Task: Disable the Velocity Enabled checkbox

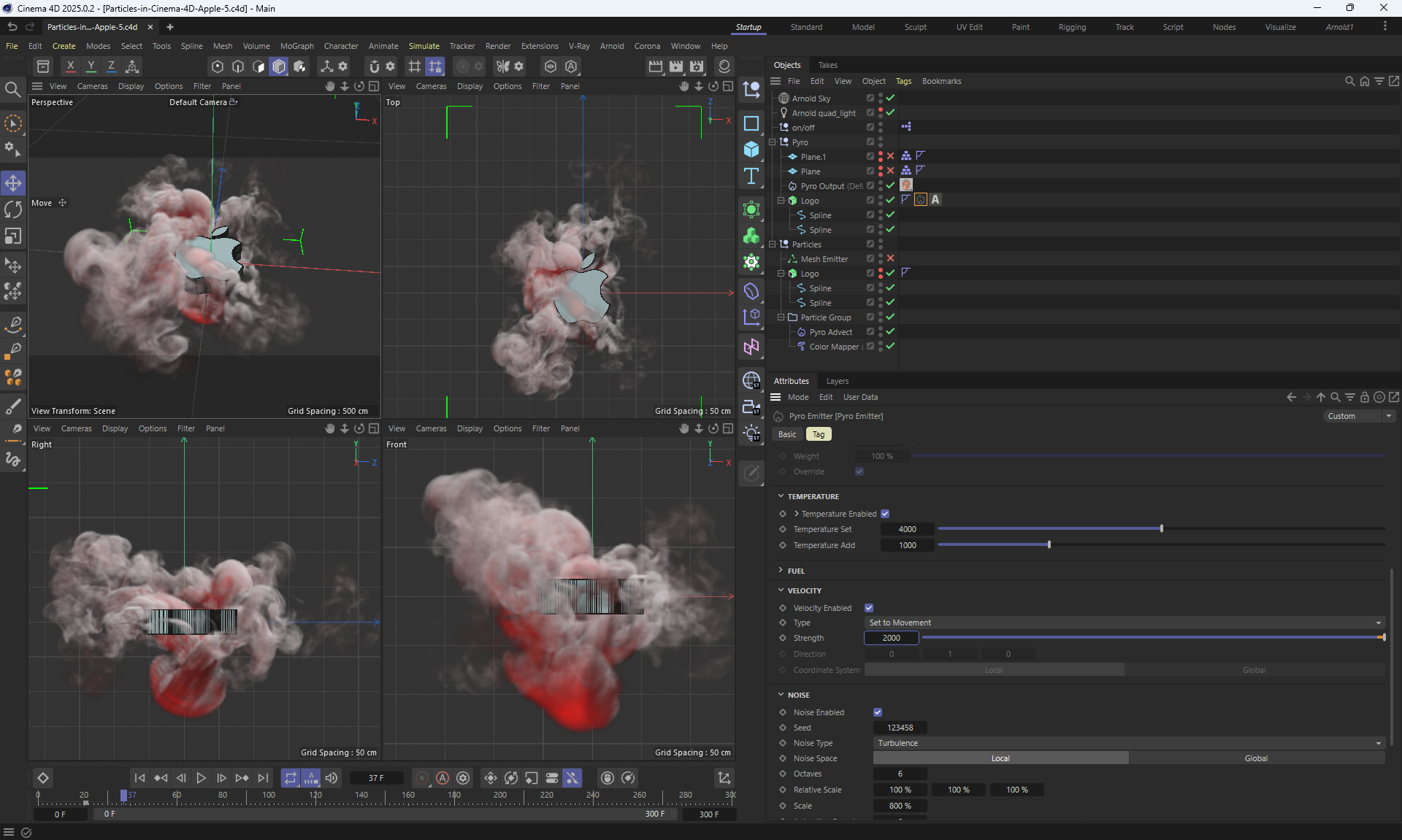Action: coord(869,608)
